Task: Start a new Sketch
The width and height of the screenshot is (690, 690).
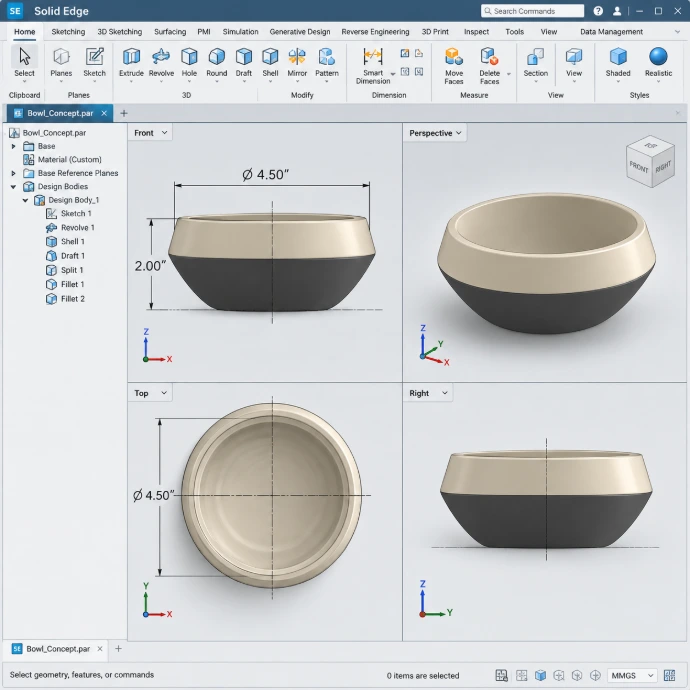Action: click(95, 63)
